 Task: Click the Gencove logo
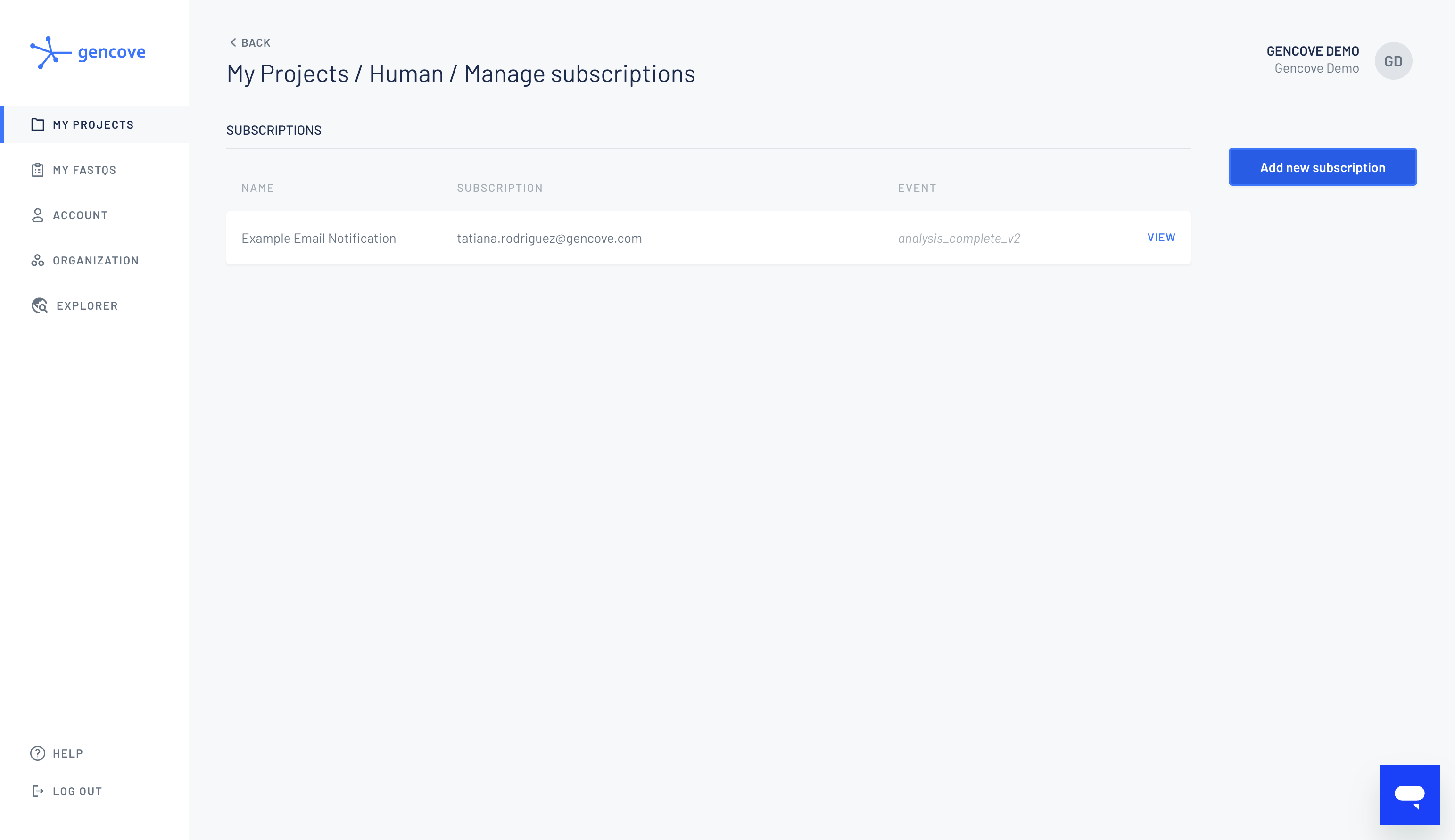point(88,52)
